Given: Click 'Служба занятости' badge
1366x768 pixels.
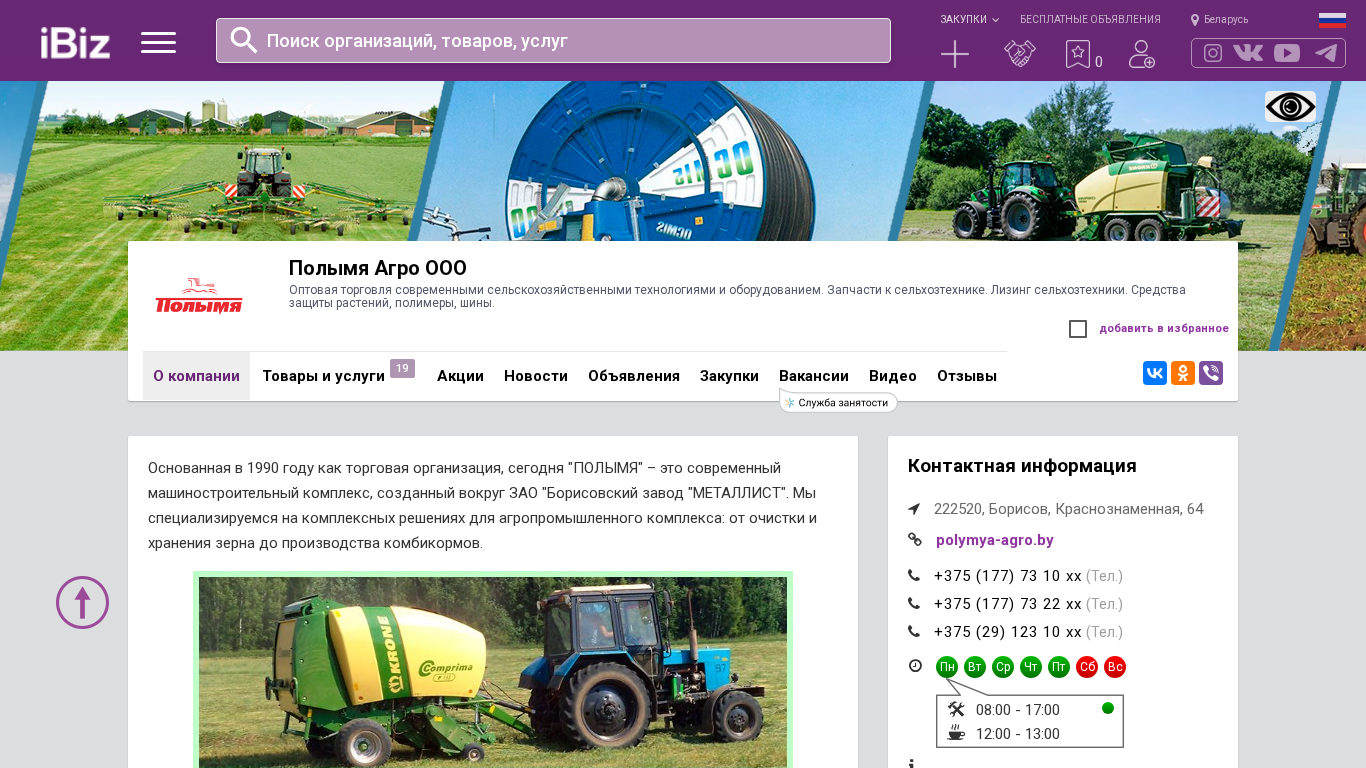Looking at the screenshot, I should (838, 402).
